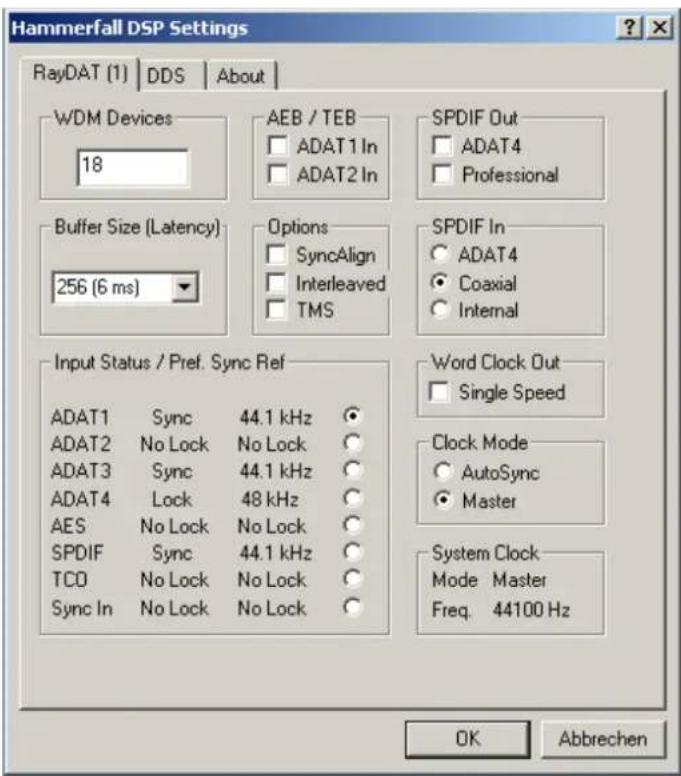Check ADAT4 under SPDIF Out
The image size is (681, 776).
(x=441, y=146)
